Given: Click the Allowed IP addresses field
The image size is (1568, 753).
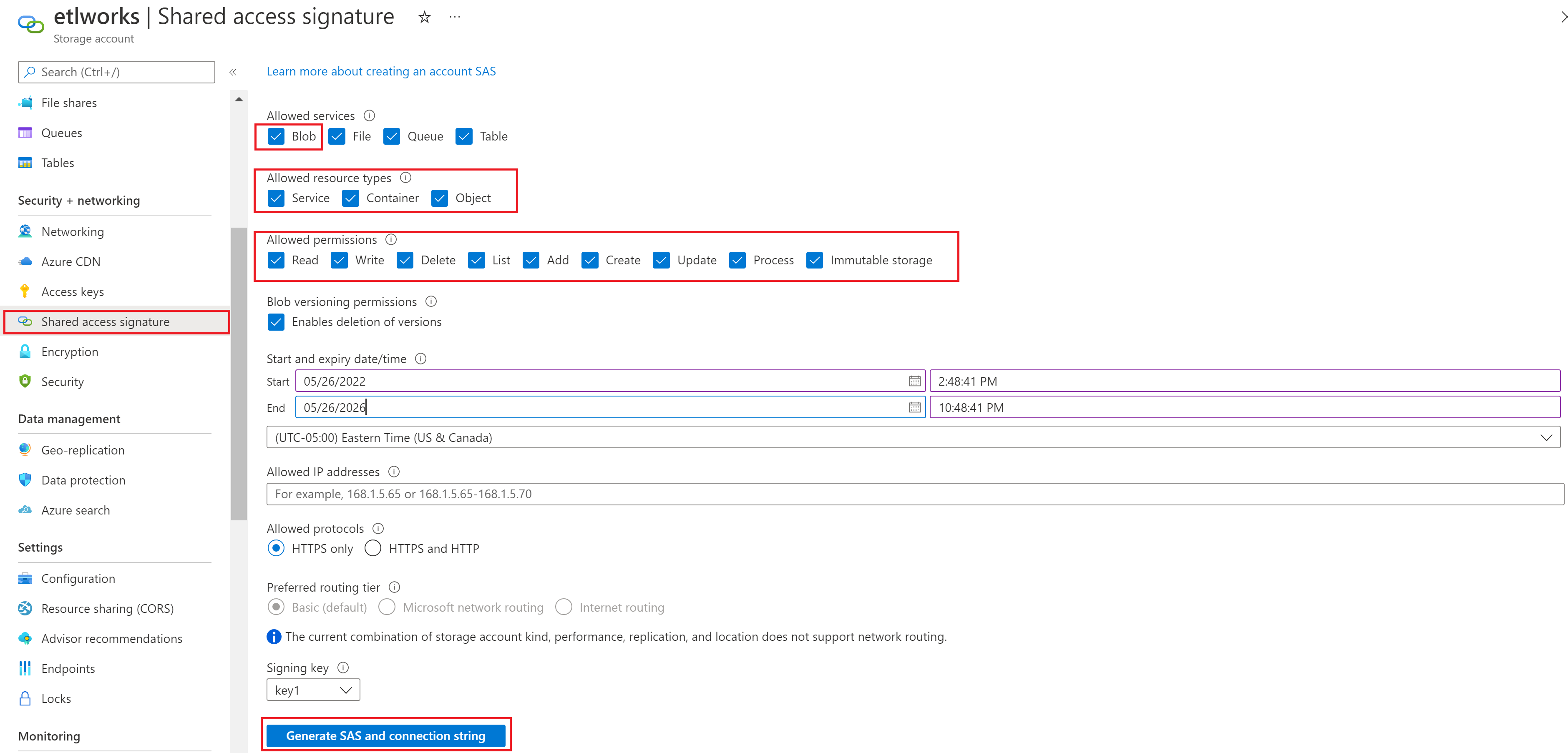Looking at the screenshot, I should tap(915, 494).
